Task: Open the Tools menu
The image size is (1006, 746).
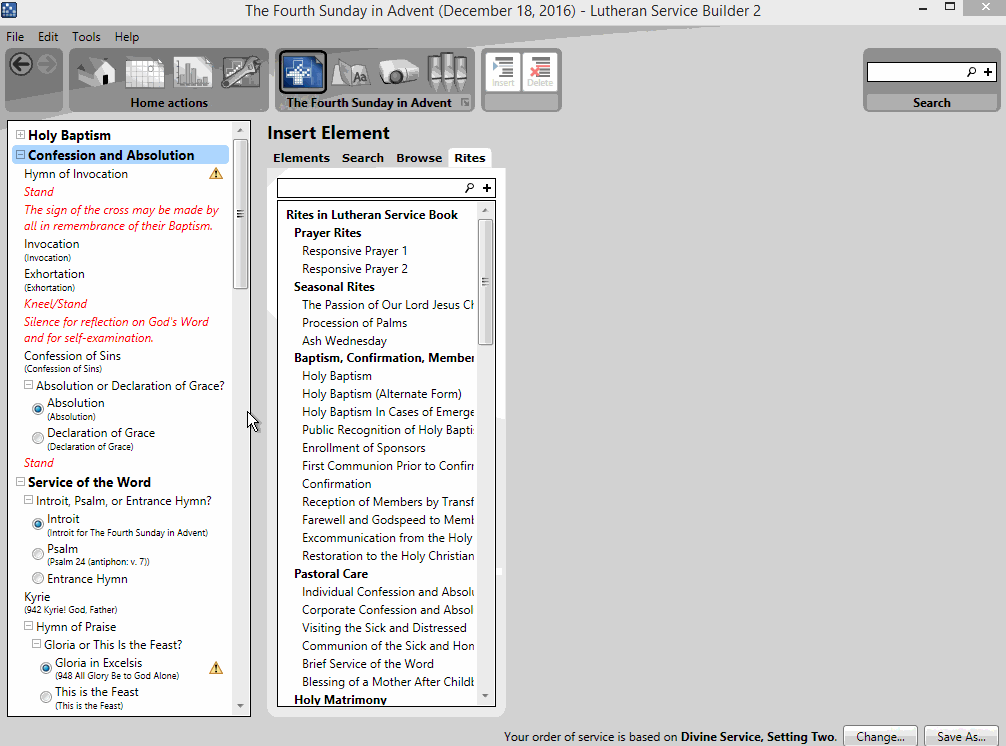Action: click(x=86, y=37)
